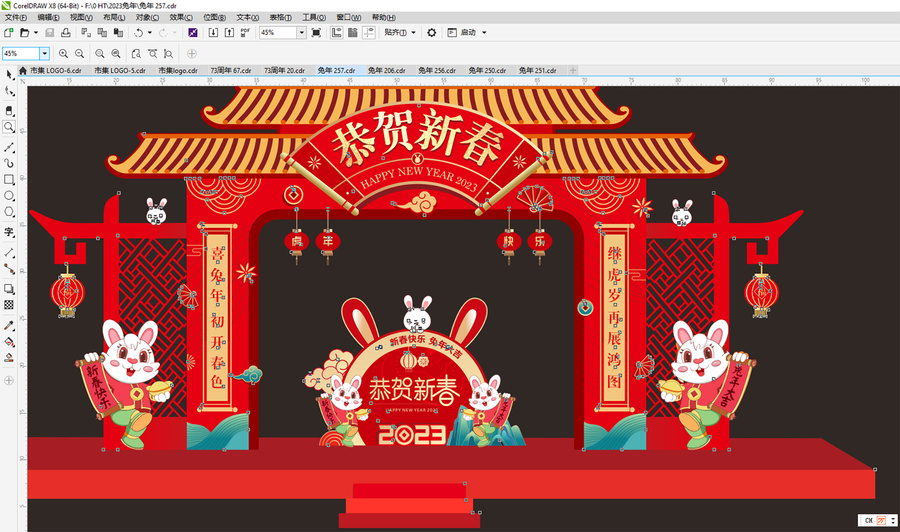
Task: Toggle Show rulers button
Action: pyautogui.click(x=336, y=33)
